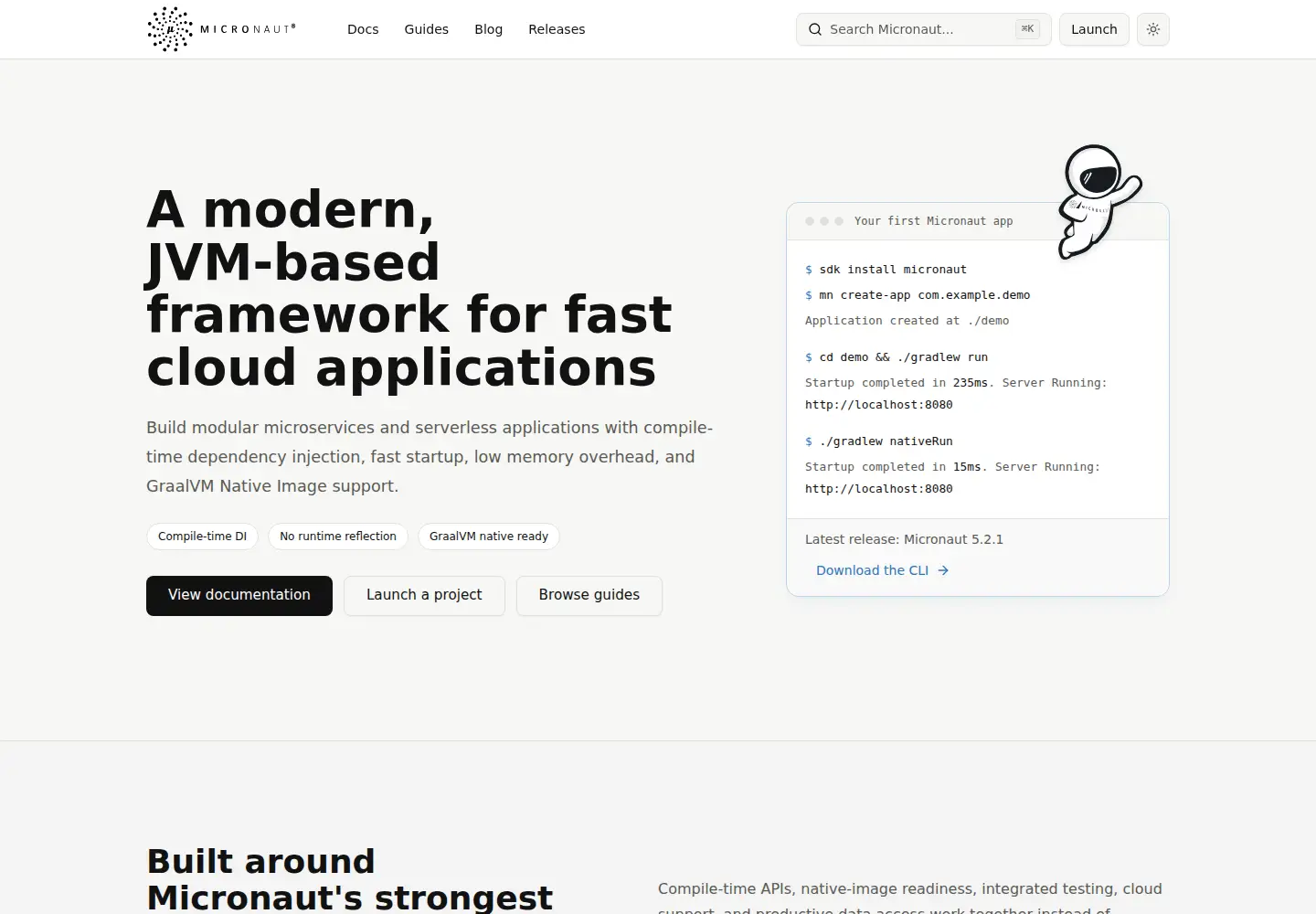
Task: Click the astronaut mascot illustration
Action: 1098,202
